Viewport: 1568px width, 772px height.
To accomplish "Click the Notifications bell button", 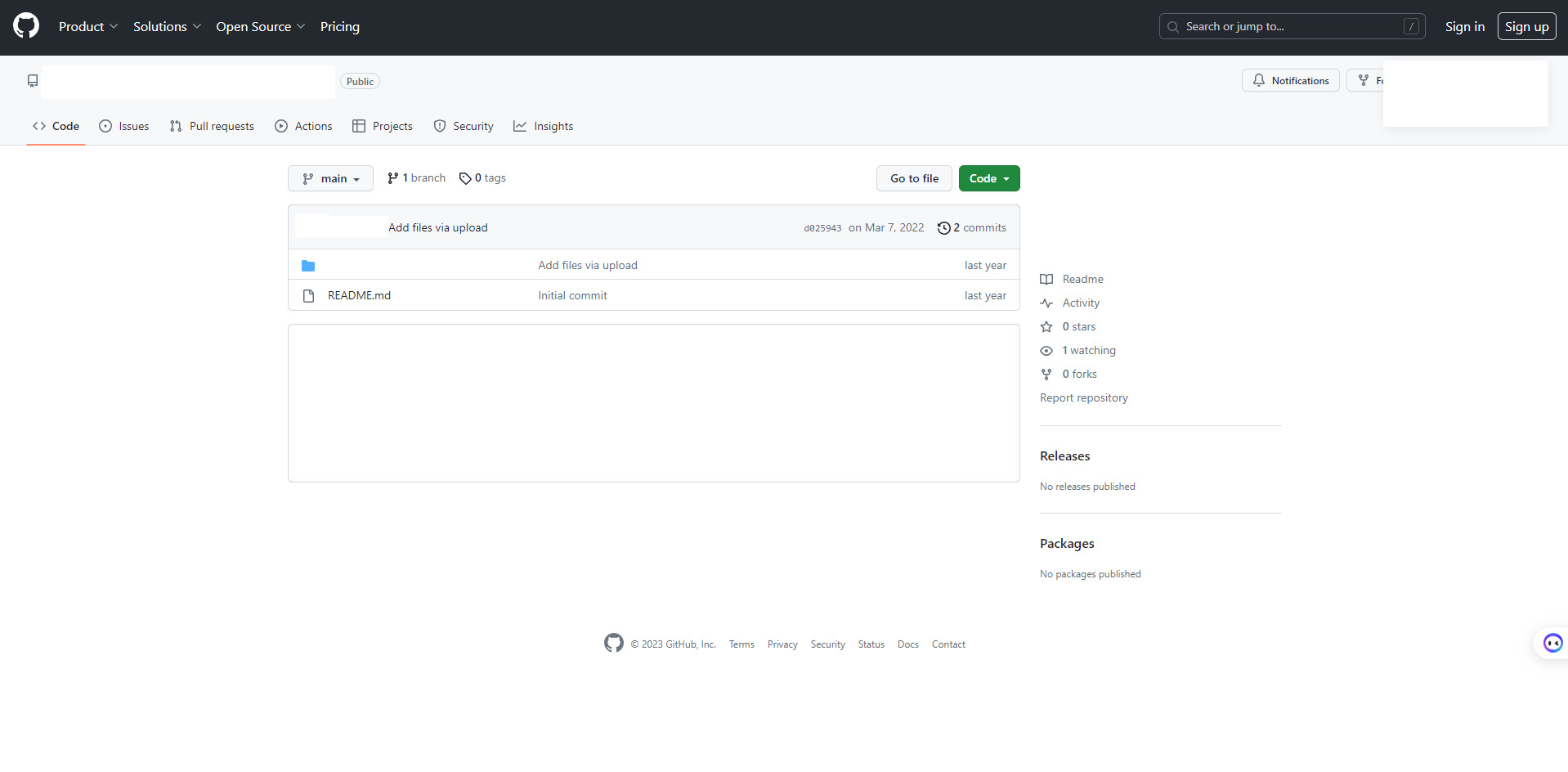I will (1290, 80).
